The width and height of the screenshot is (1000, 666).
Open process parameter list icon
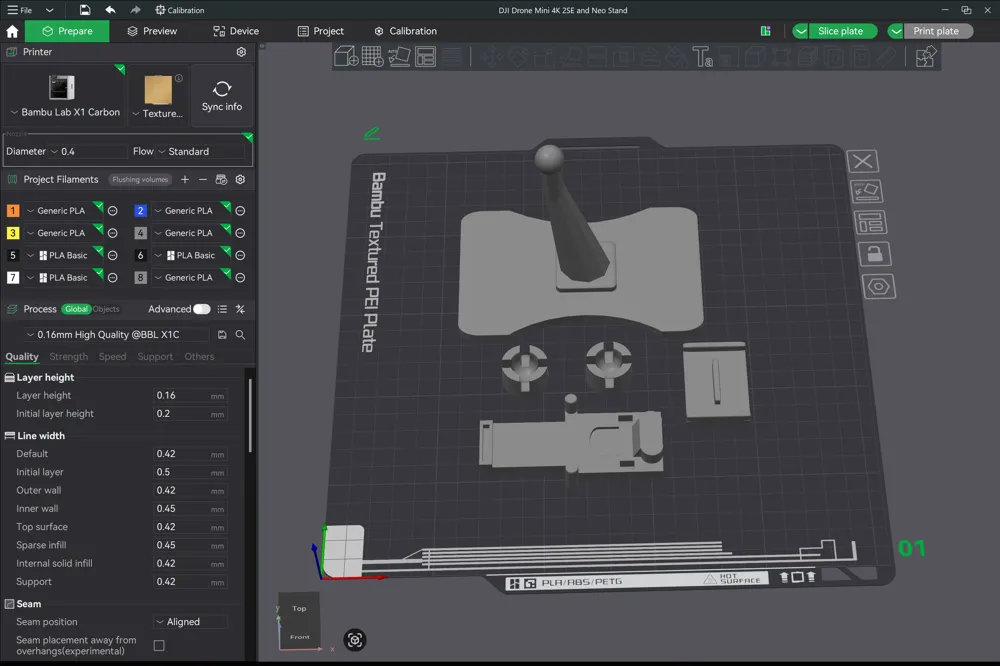click(x=222, y=309)
